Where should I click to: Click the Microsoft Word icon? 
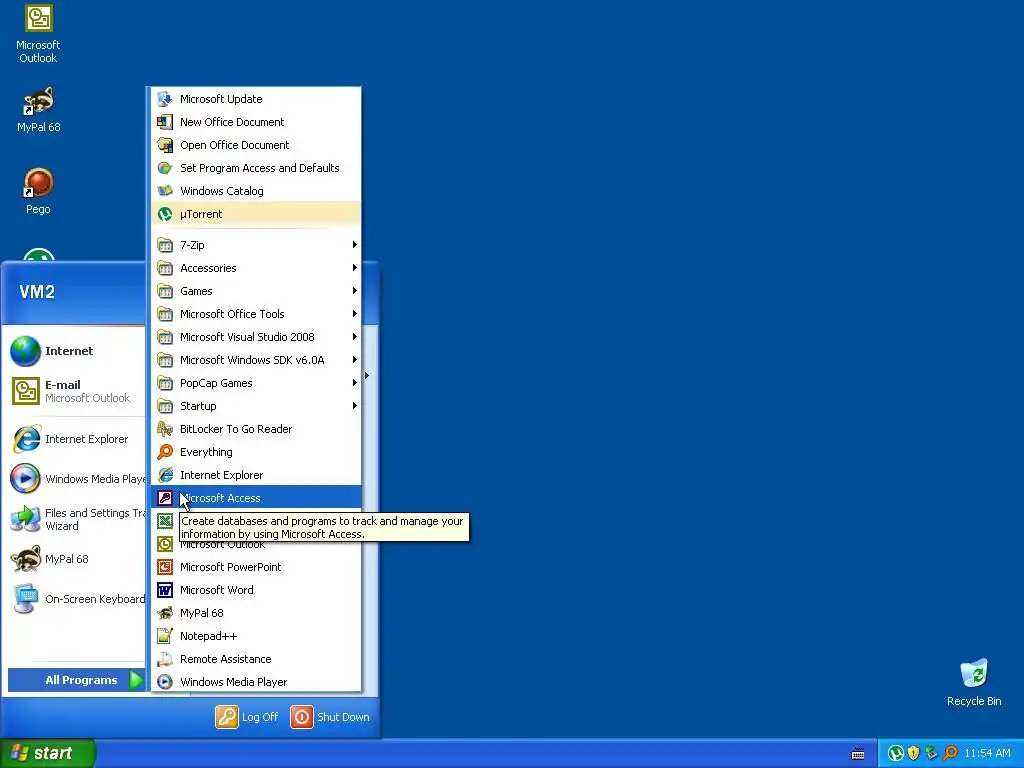point(165,590)
